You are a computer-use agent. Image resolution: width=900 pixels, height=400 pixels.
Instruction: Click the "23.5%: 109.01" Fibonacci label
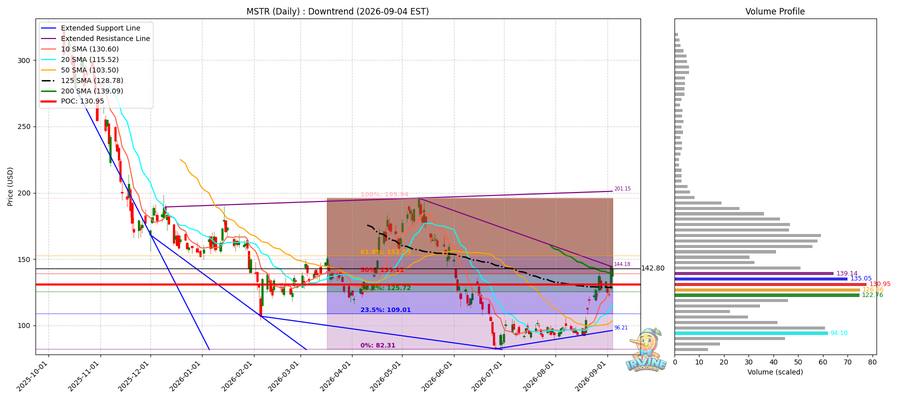[385, 310]
